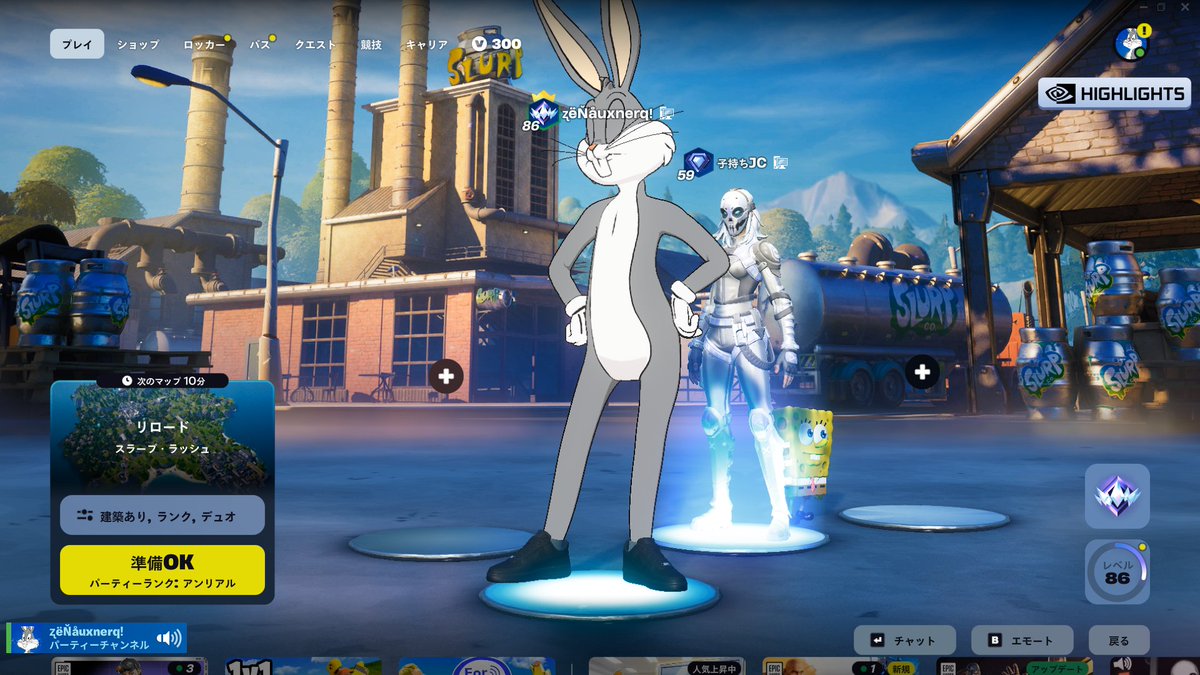Click the 戻る button
The height and width of the screenshot is (675, 1200).
tap(1119, 641)
